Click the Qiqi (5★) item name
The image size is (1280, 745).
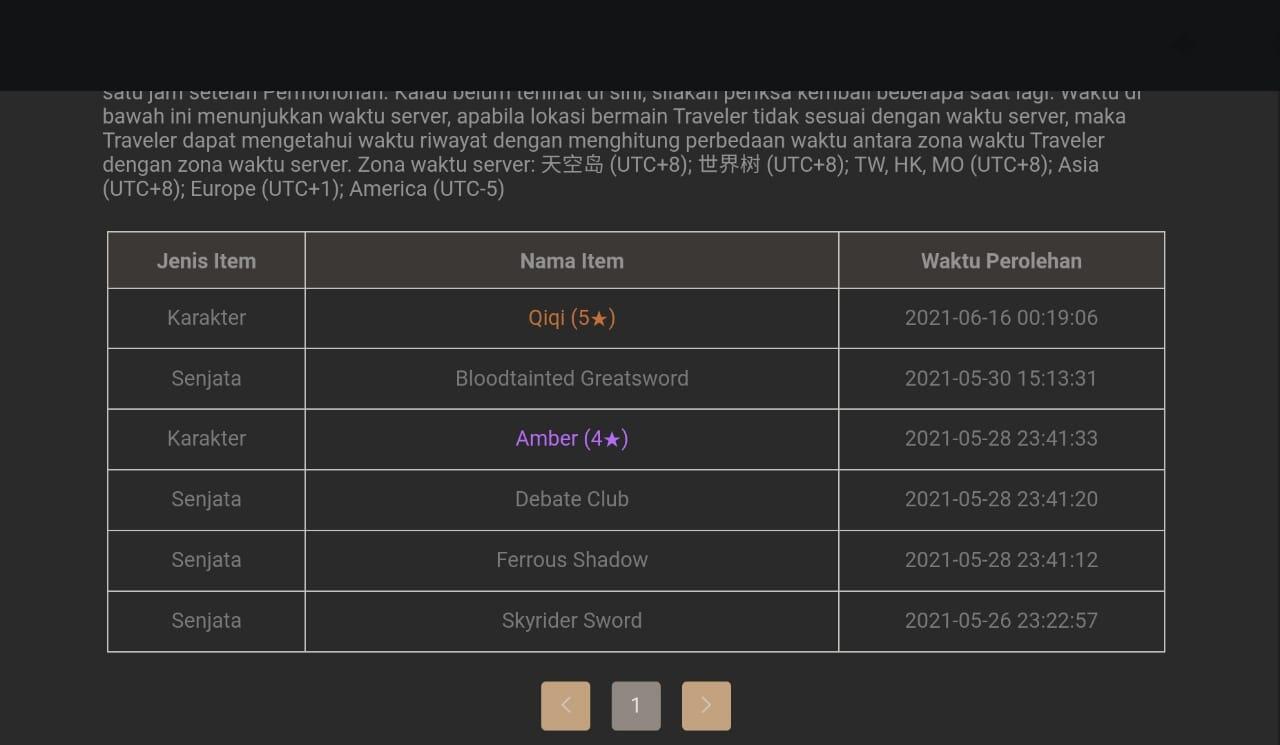(x=572, y=318)
